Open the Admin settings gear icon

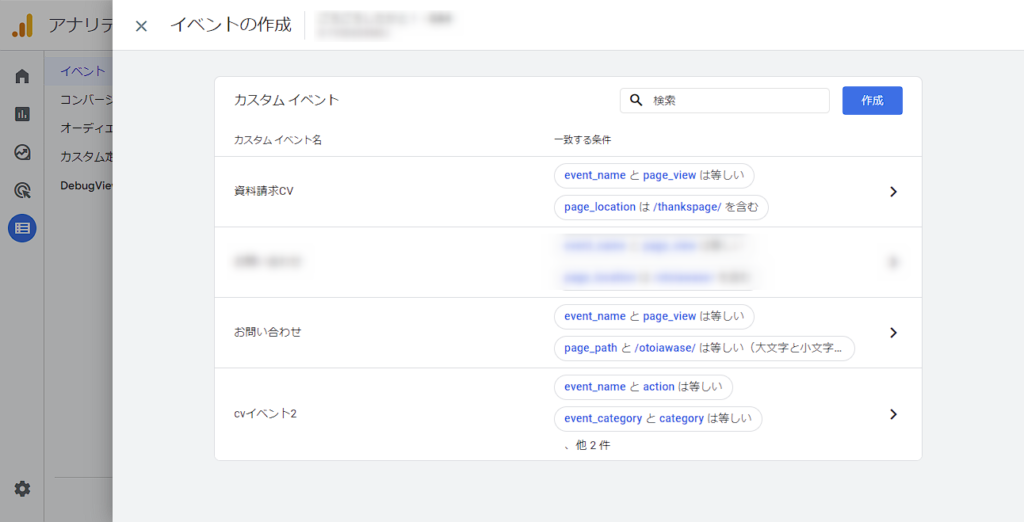(x=22, y=489)
